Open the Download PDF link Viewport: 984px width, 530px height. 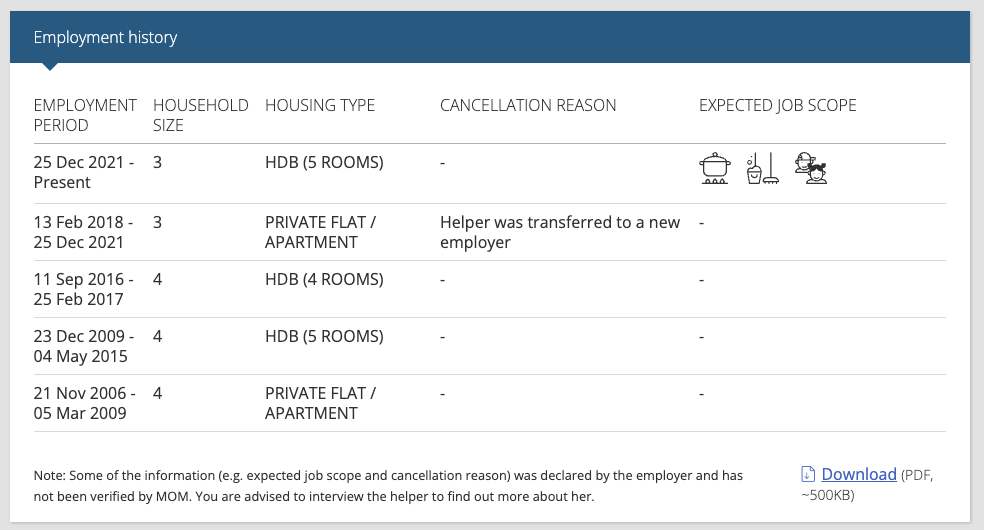[x=858, y=474]
